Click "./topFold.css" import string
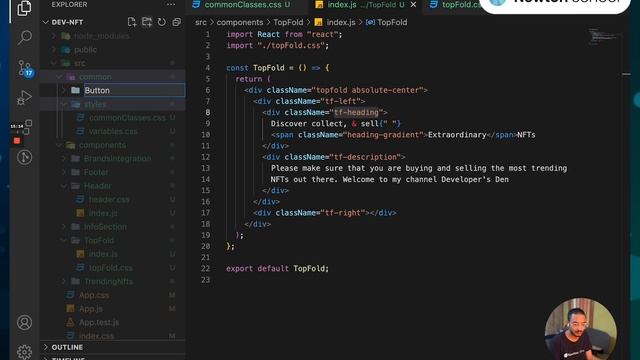 point(291,45)
